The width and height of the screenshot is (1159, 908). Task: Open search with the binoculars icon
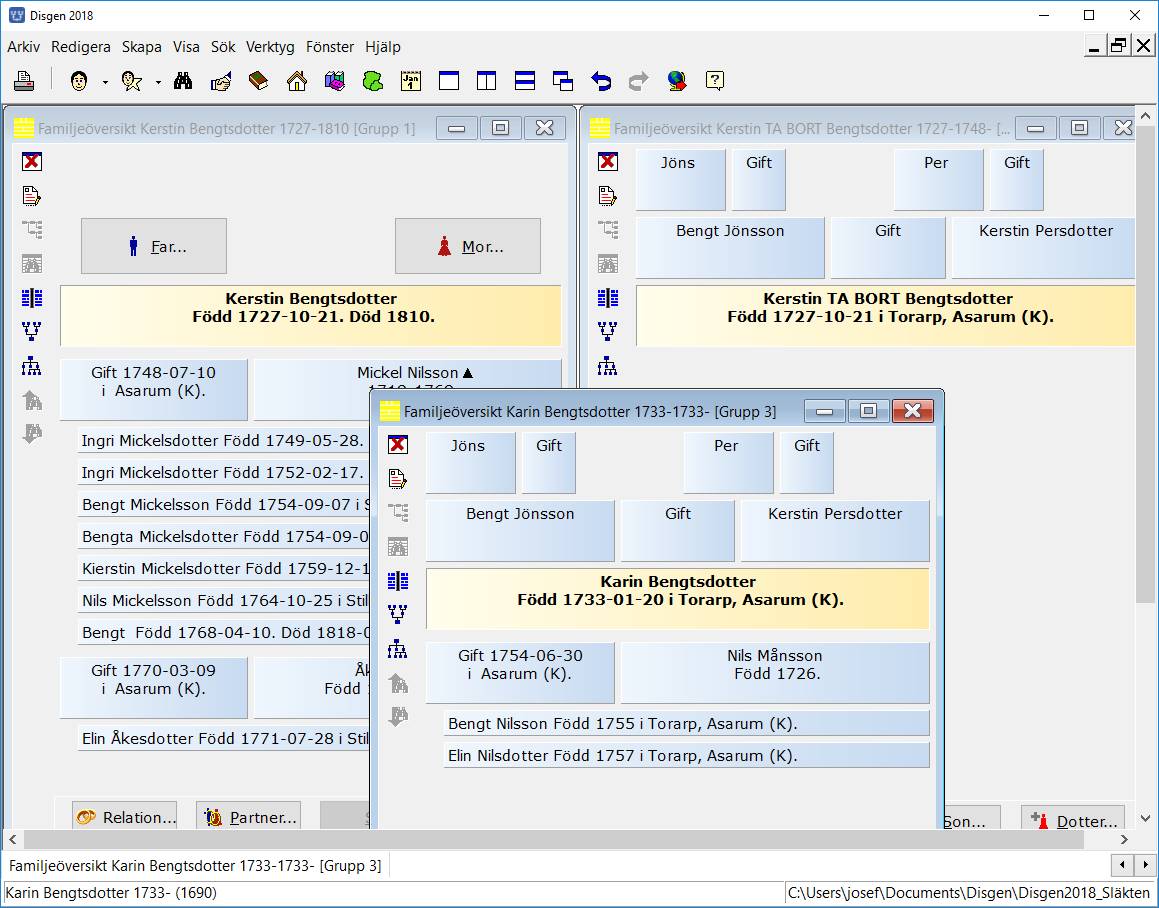(x=183, y=81)
